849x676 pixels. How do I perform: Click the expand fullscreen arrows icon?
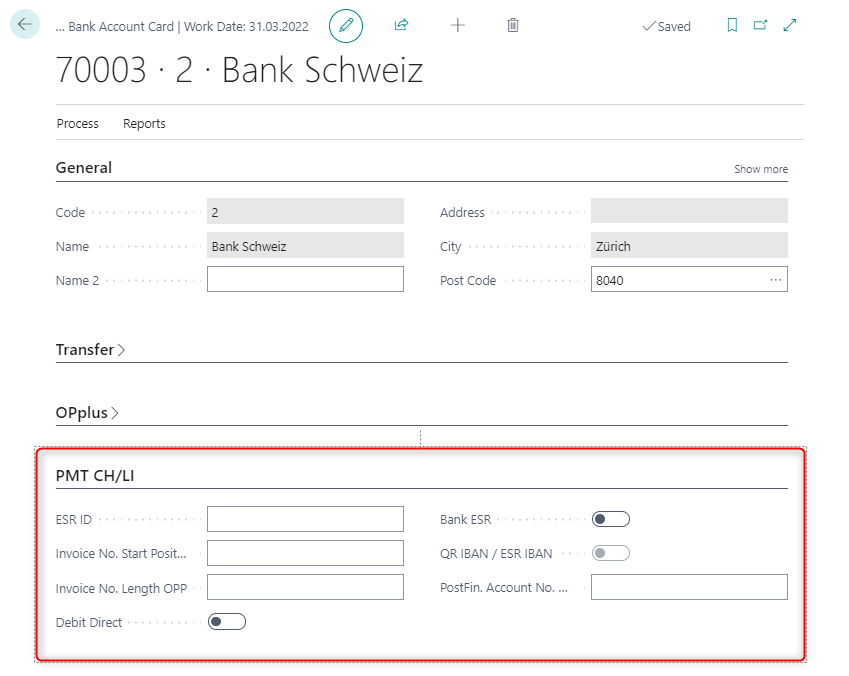(x=790, y=26)
